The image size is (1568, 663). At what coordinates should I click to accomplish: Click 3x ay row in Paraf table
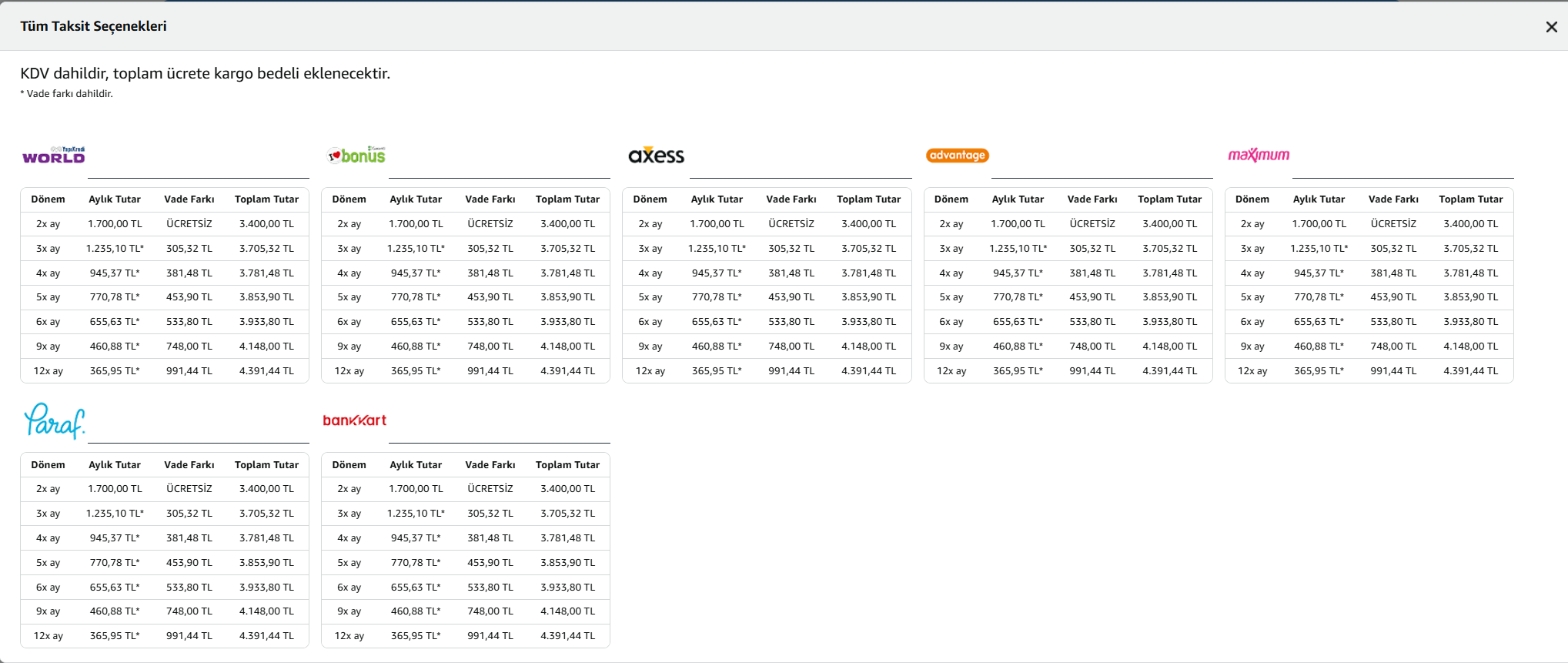point(165,514)
